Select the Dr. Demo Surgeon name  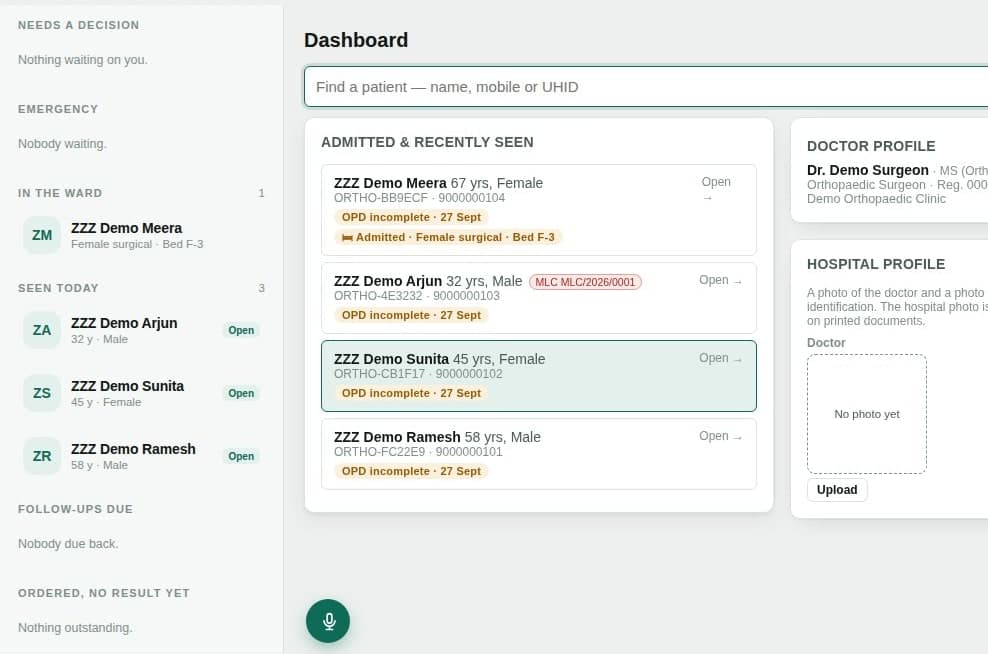tap(868, 170)
